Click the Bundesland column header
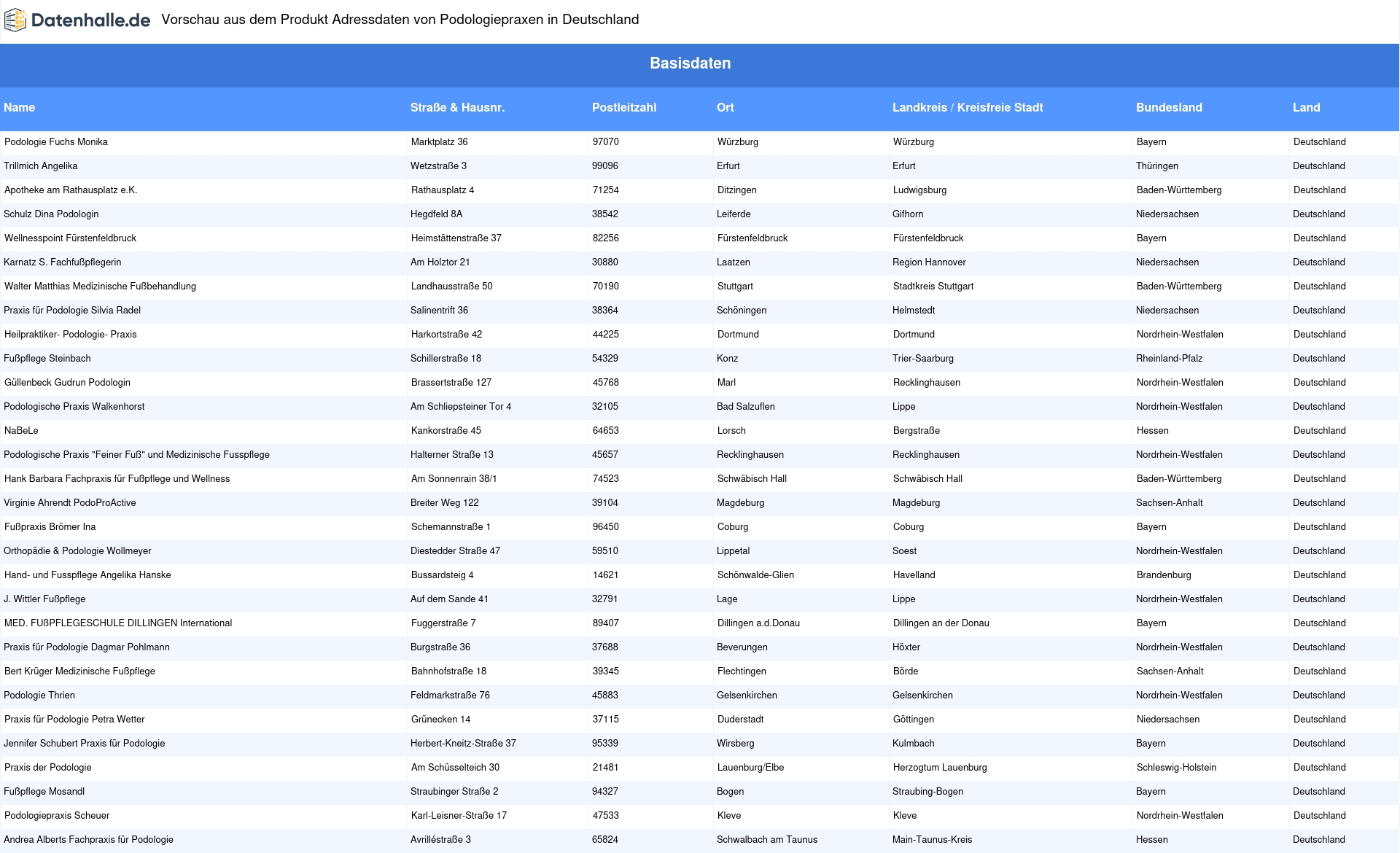1400x853 pixels. click(1168, 108)
